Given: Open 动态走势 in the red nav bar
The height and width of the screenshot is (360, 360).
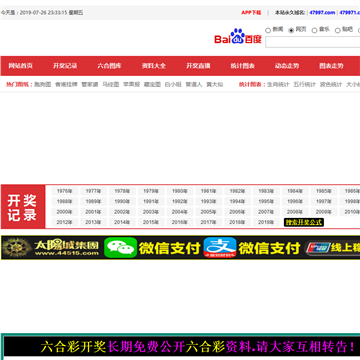Looking at the screenshot, I should [287, 66].
